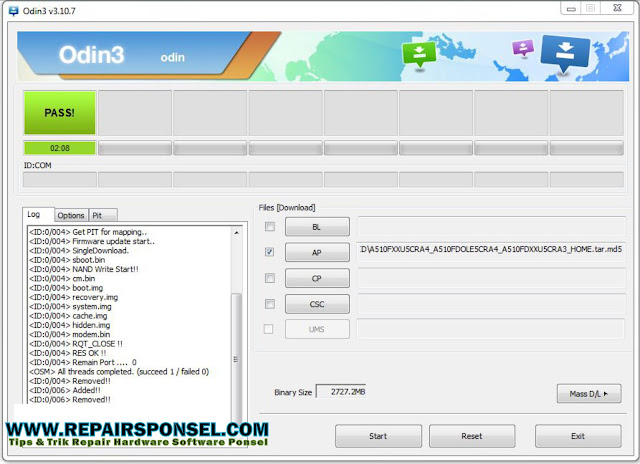Viewport: 640px width, 464px height.
Task: Open the Options tab
Action: (x=71, y=215)
